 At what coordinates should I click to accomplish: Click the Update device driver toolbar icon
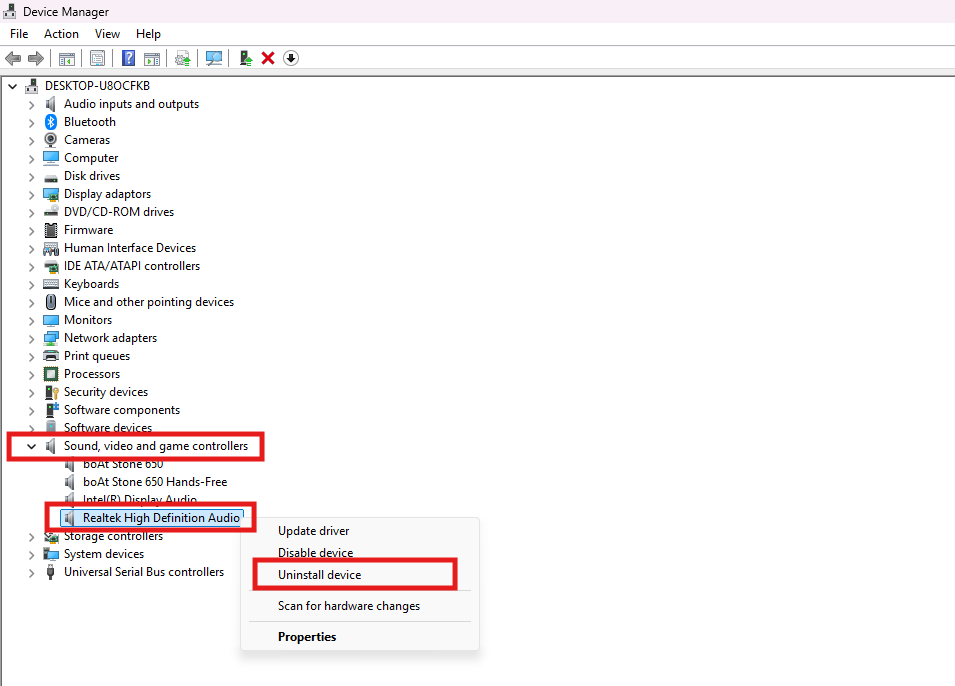183,58
